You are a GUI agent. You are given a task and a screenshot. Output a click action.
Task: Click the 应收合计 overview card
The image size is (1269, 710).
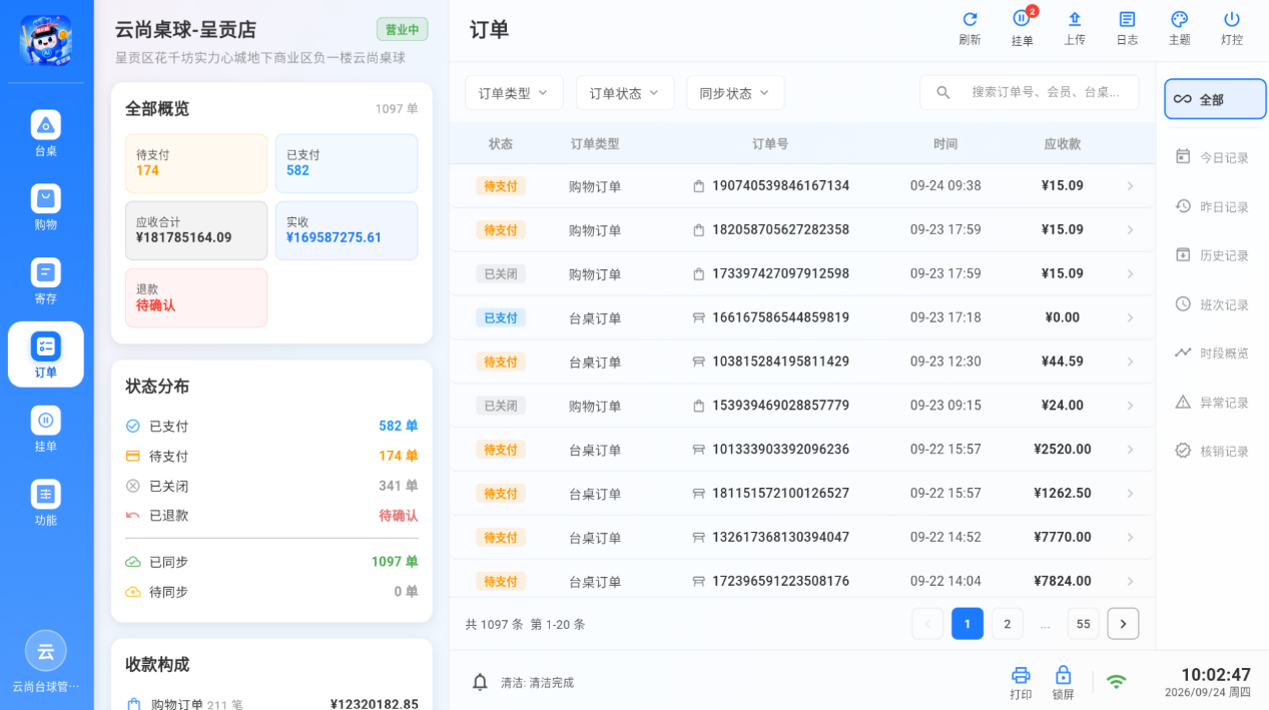(196, 230)
